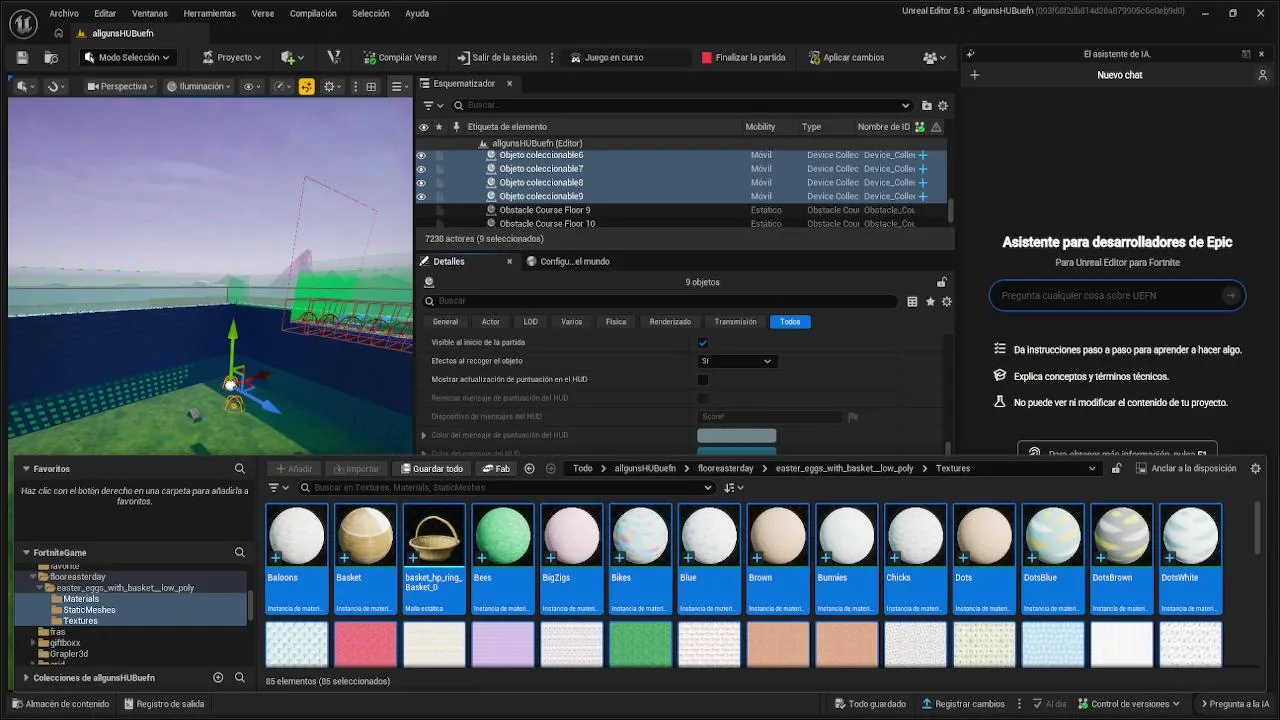Search in the Esquematizador search field
Image resolution: width=1280 pixels, height=720 pixels.
[683, 105]
